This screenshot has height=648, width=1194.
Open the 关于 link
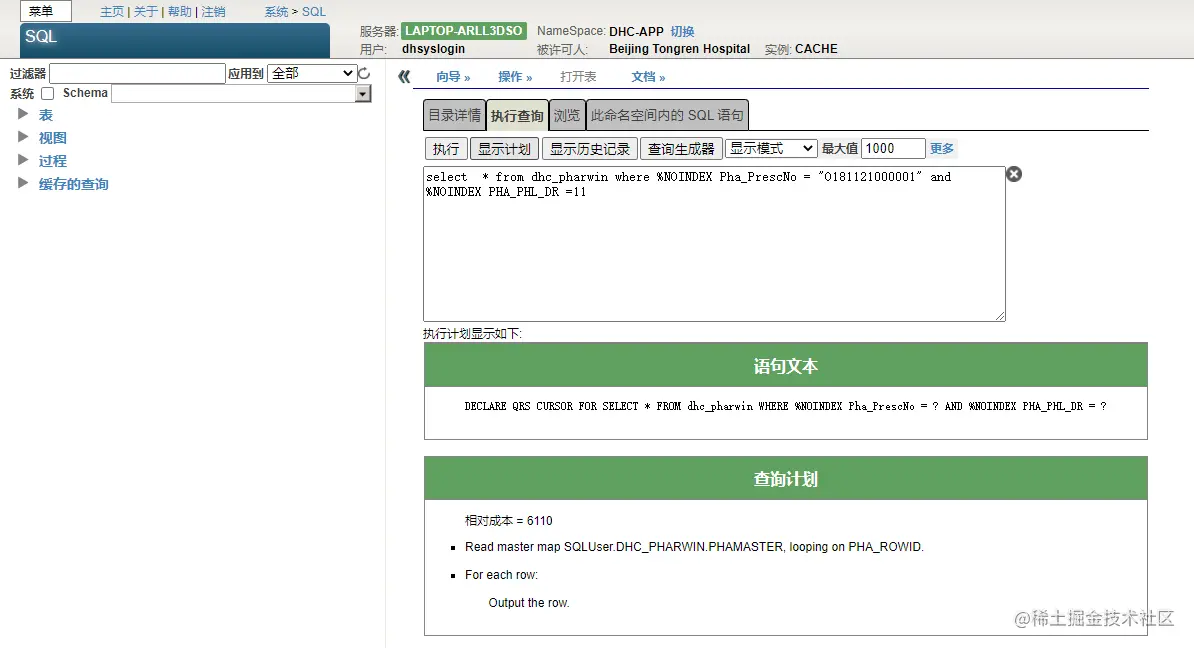click(x=145, y=11)
